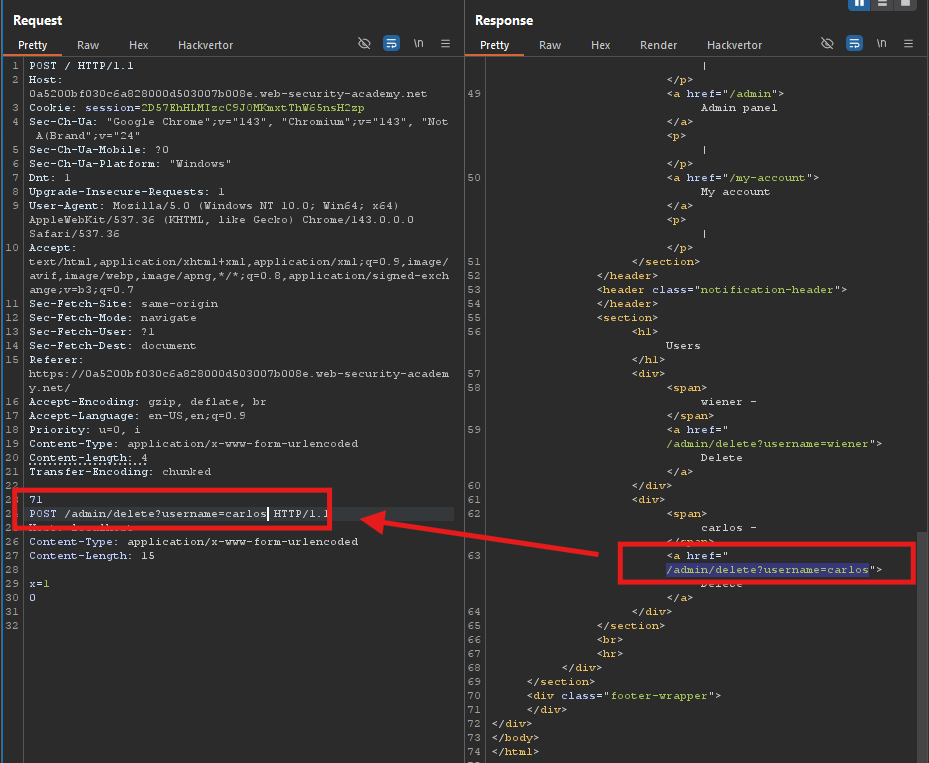Click 'footer-wrapper' div line in response

click(624, 696)
